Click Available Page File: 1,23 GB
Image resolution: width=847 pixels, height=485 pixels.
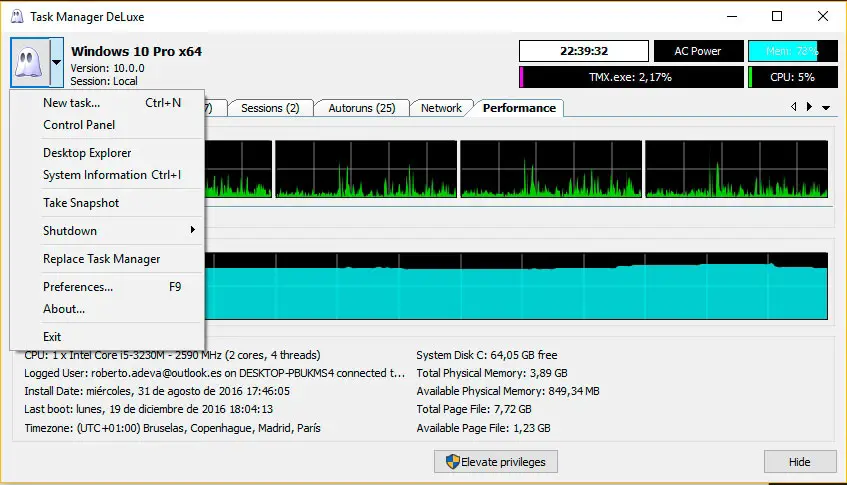[483, 428]
